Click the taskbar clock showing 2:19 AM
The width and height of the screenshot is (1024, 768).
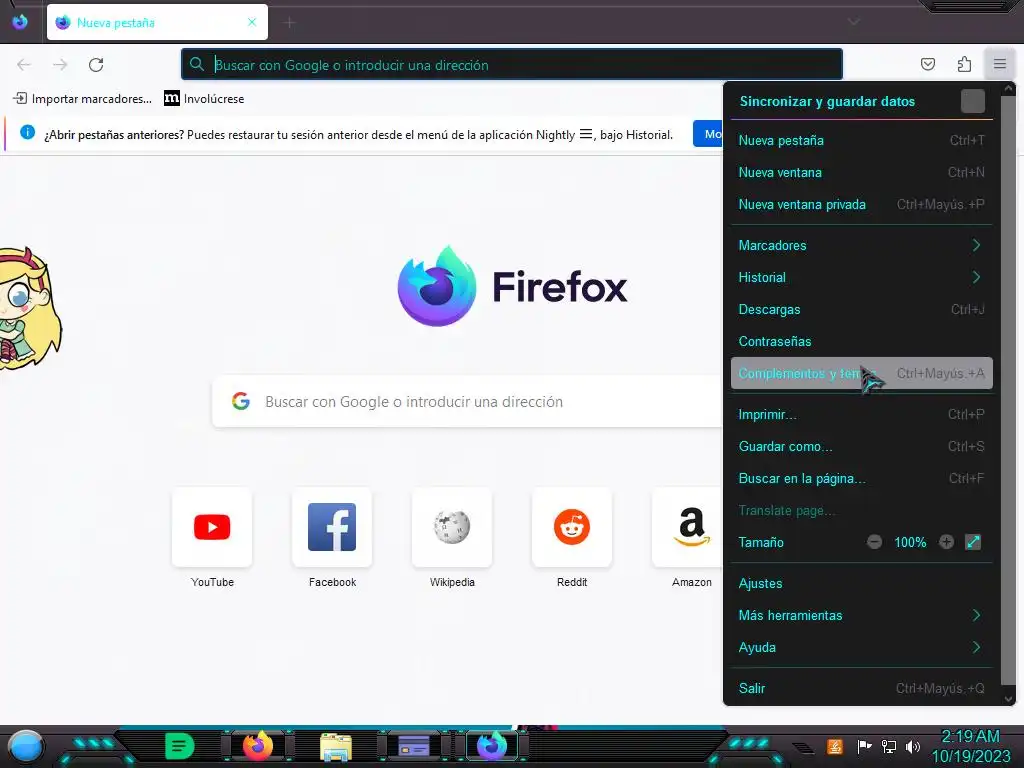click(x=971, y=746)
